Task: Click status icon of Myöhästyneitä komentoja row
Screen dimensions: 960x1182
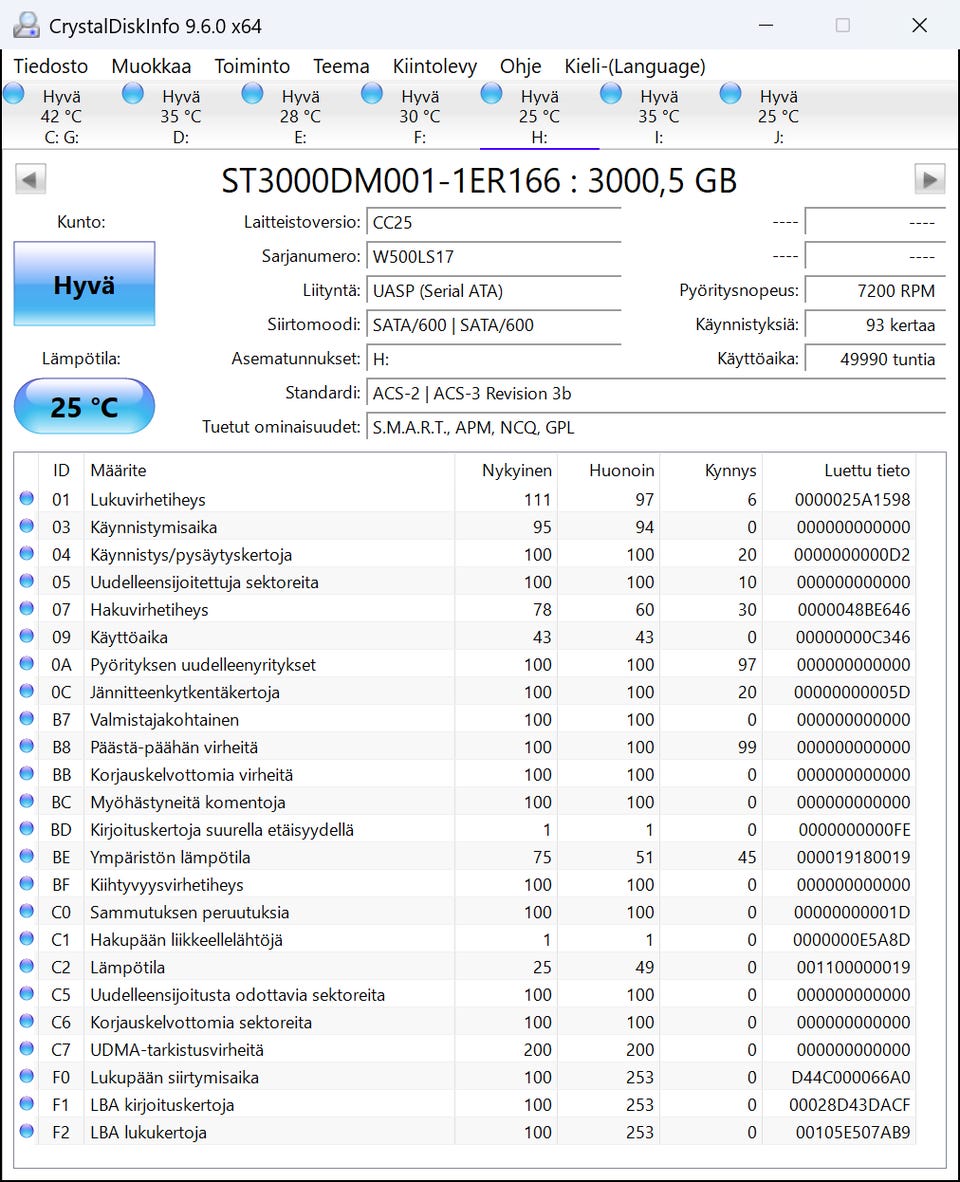Action: coord(27,801)
